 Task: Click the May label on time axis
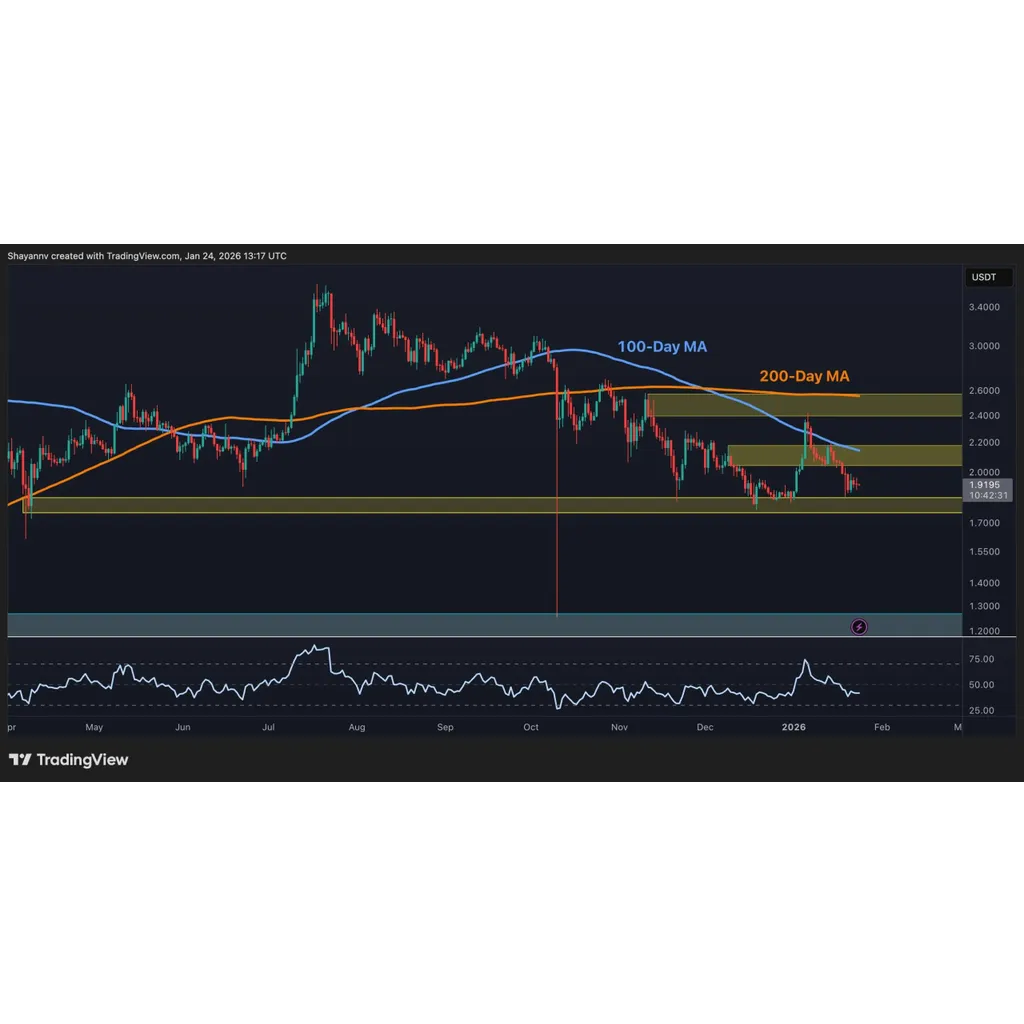[94, 727]
